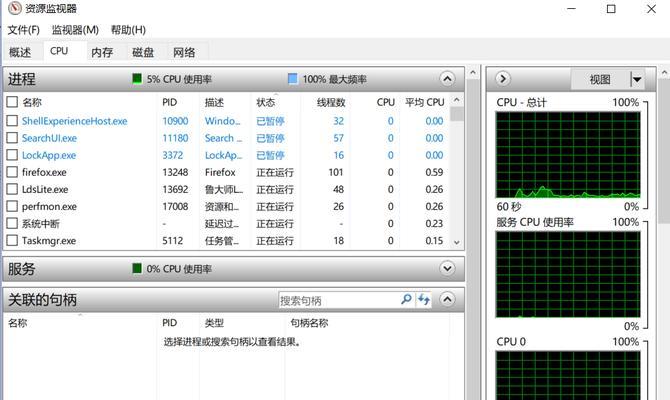
Task: Switch to the 网络 tab
Action: click(x=184, y=52)
